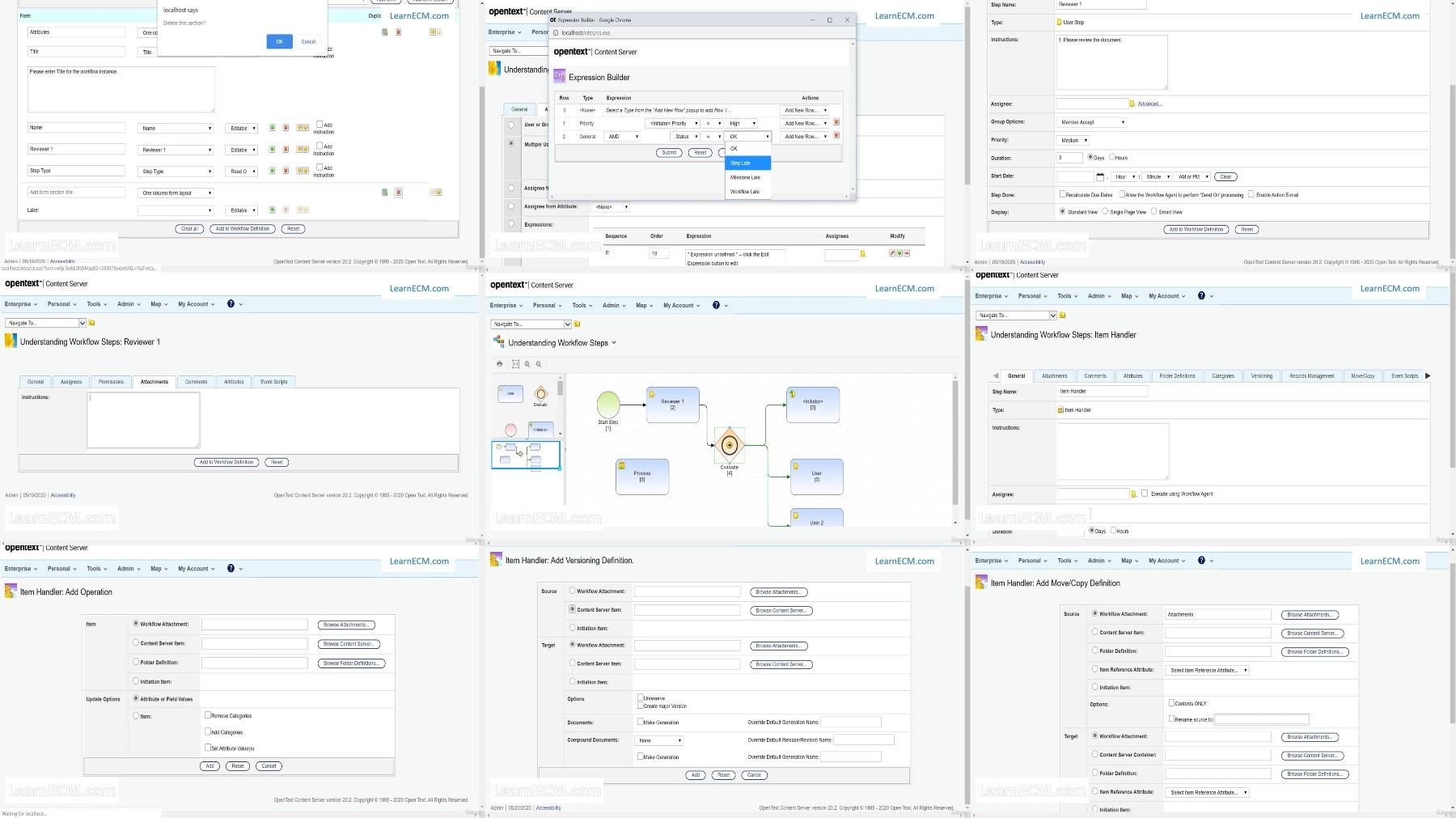Select the green Start Step circle
This screenshot has height=818, width=1456.
[608, 405]
